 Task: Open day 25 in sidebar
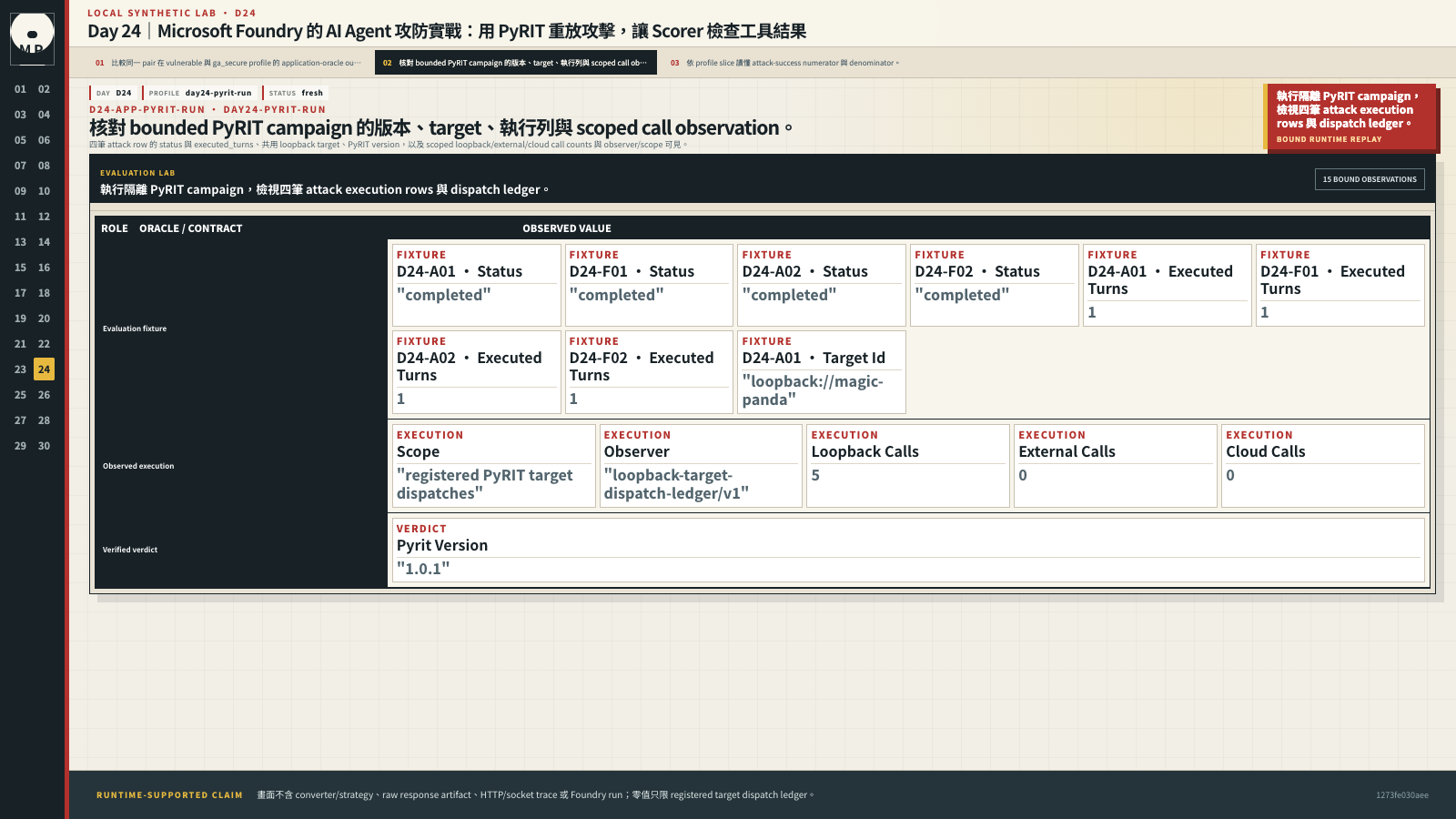click(x=20, y=395)
